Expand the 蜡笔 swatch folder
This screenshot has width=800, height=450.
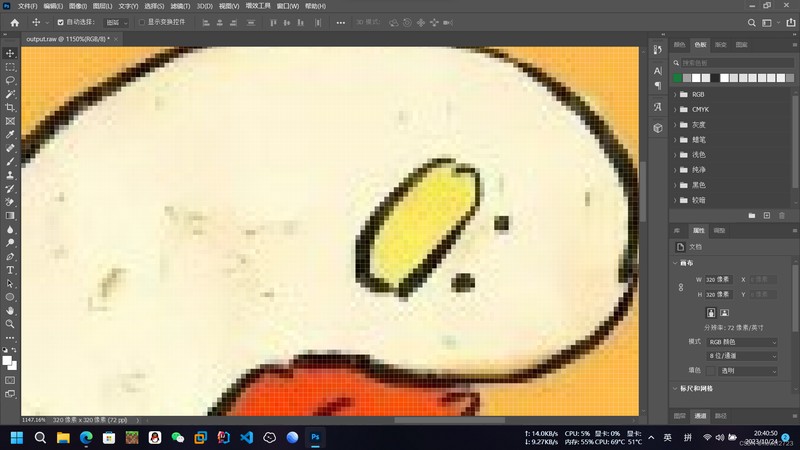676,140
